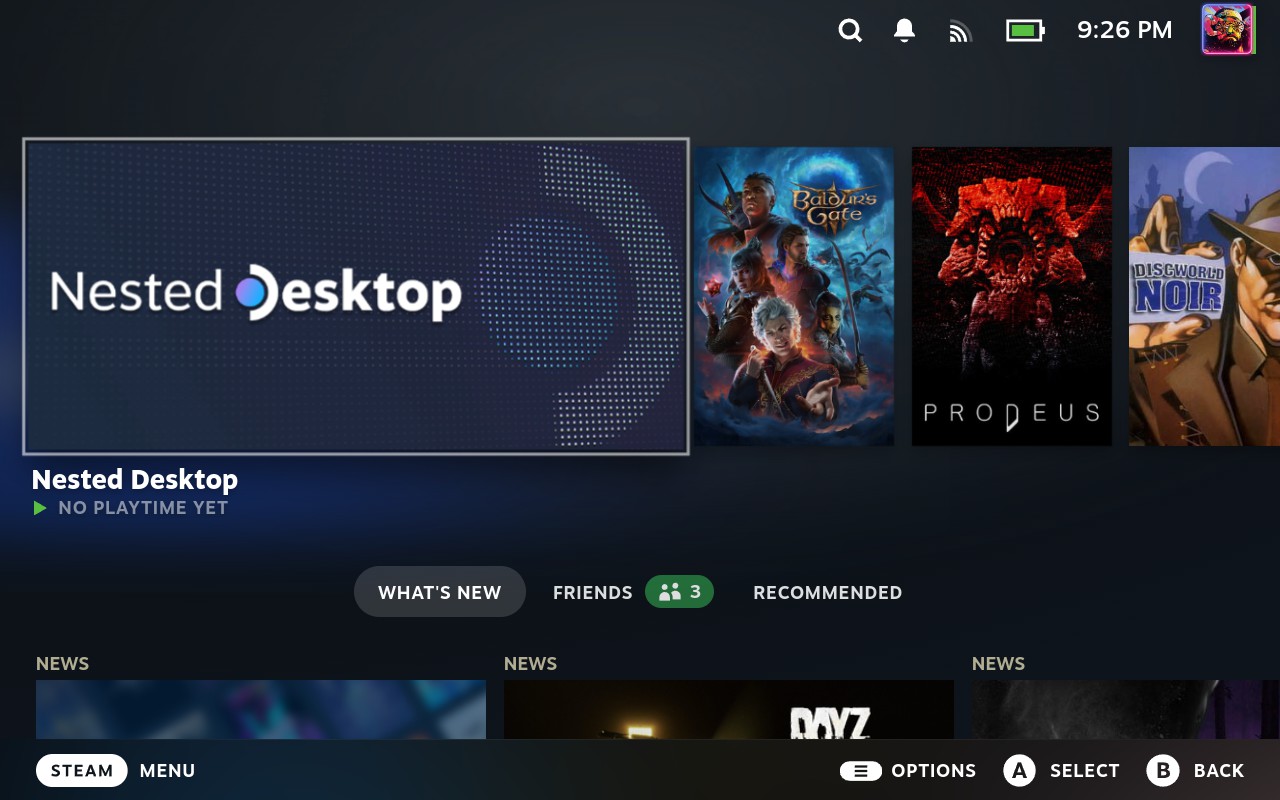
Task: Switch to the FRIENDS tab
Action: [x=592, y=592]
